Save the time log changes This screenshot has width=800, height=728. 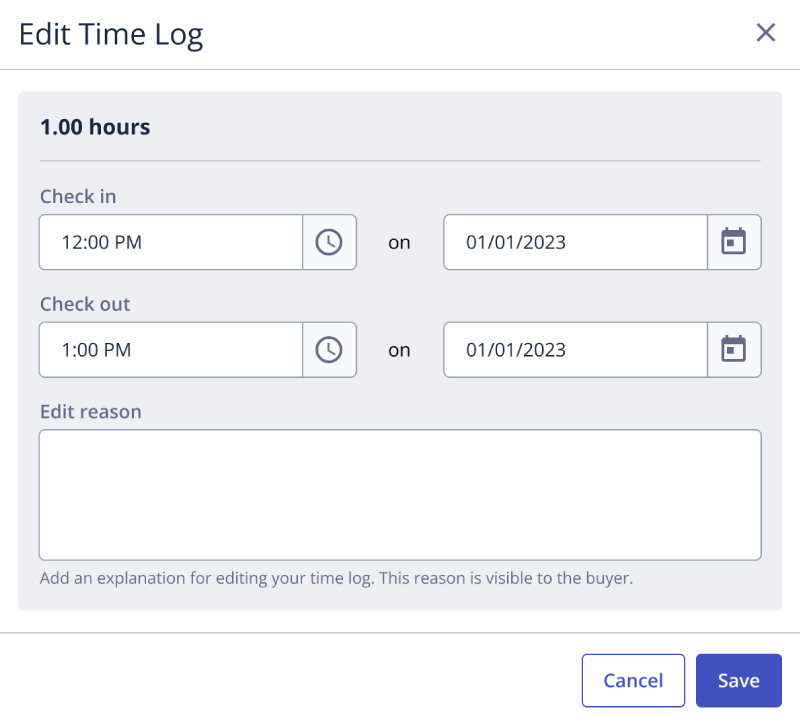[x=738, y=681]
